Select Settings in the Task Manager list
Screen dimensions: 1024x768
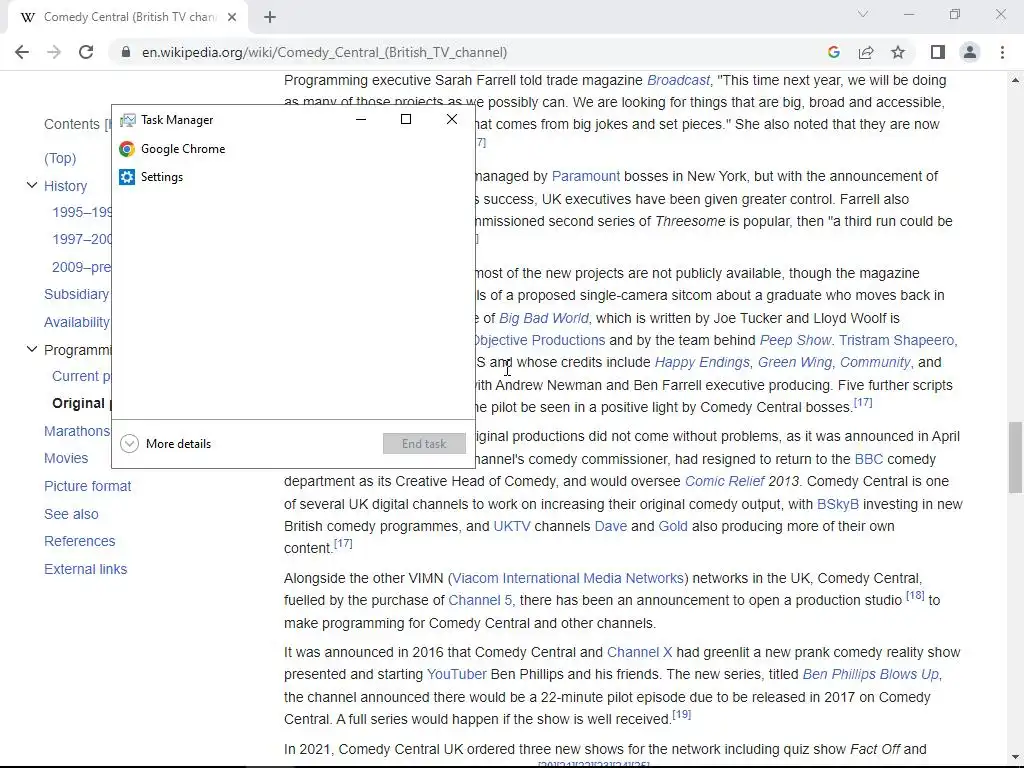pos(293,177)
